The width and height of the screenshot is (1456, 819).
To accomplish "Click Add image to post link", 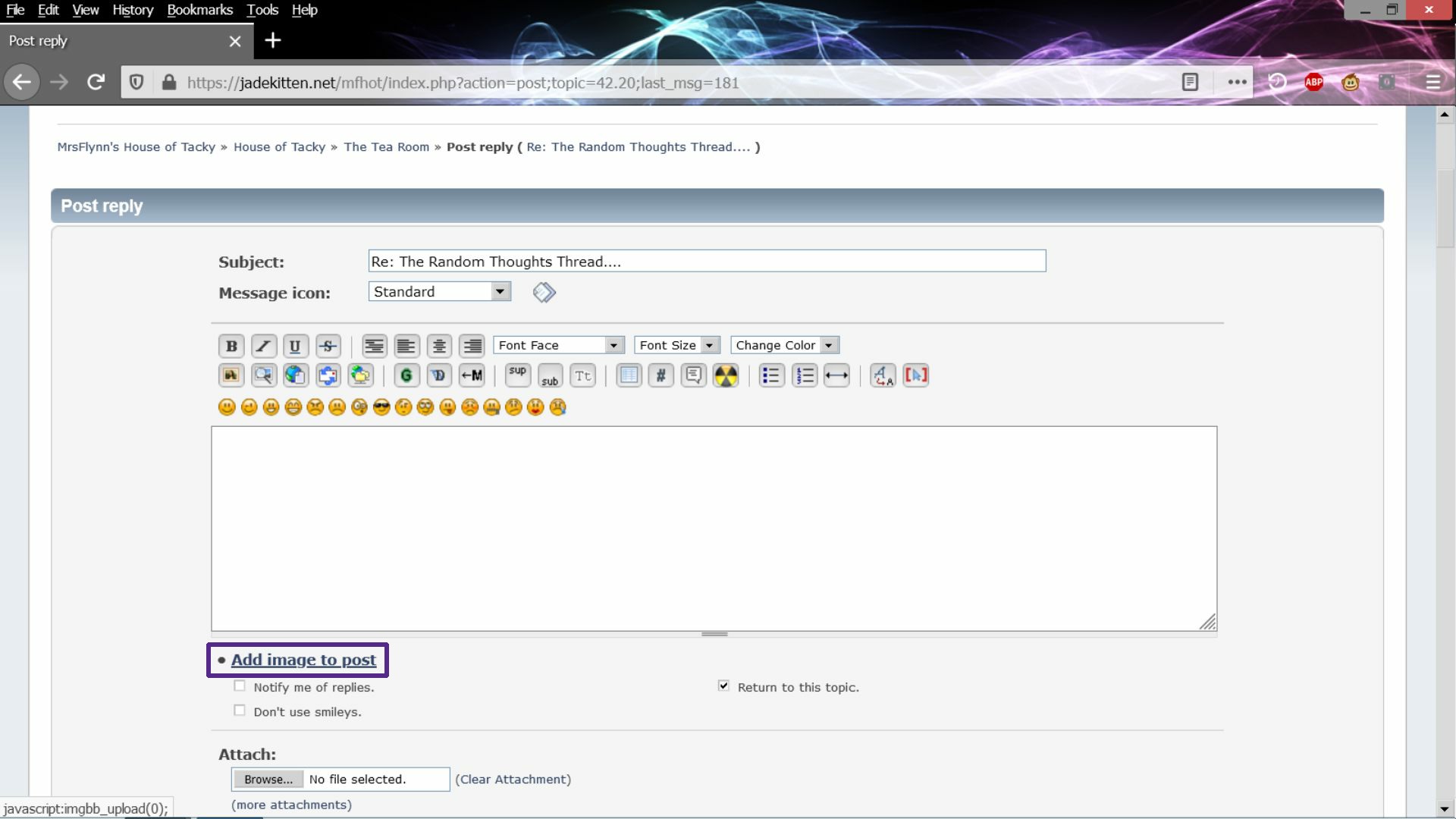I will coord(303,660).
